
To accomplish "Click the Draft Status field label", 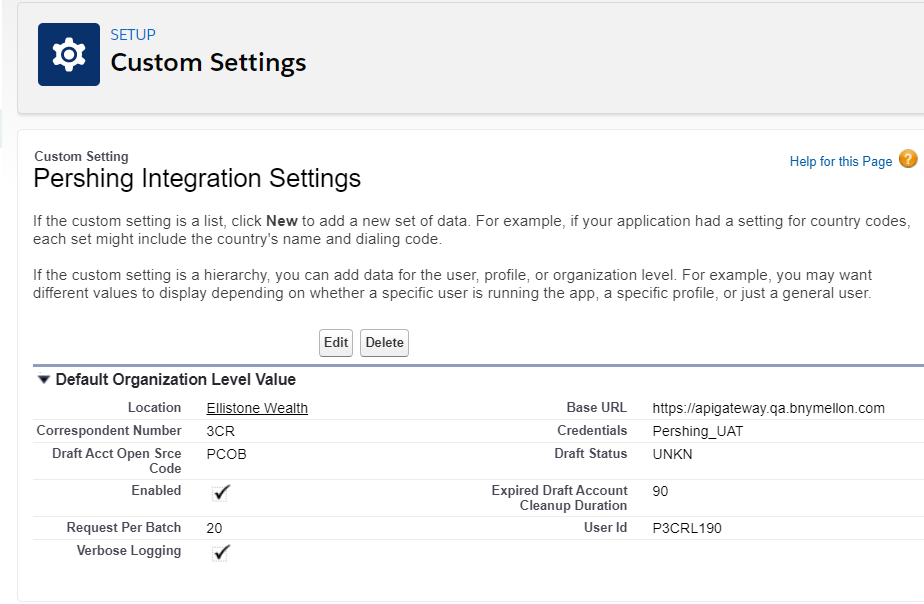I will [x=590, y=454].
